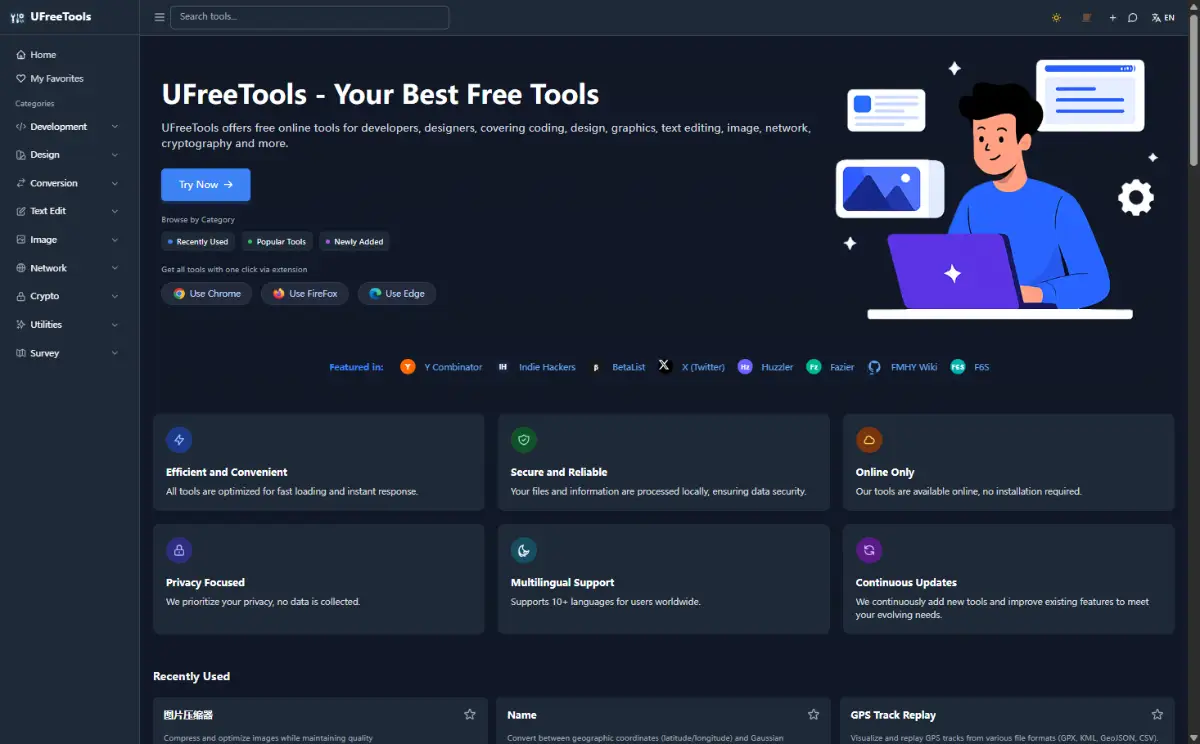Click the plus icon in the header
The height and width of the screenshot is (744, 1200).
1111,17
